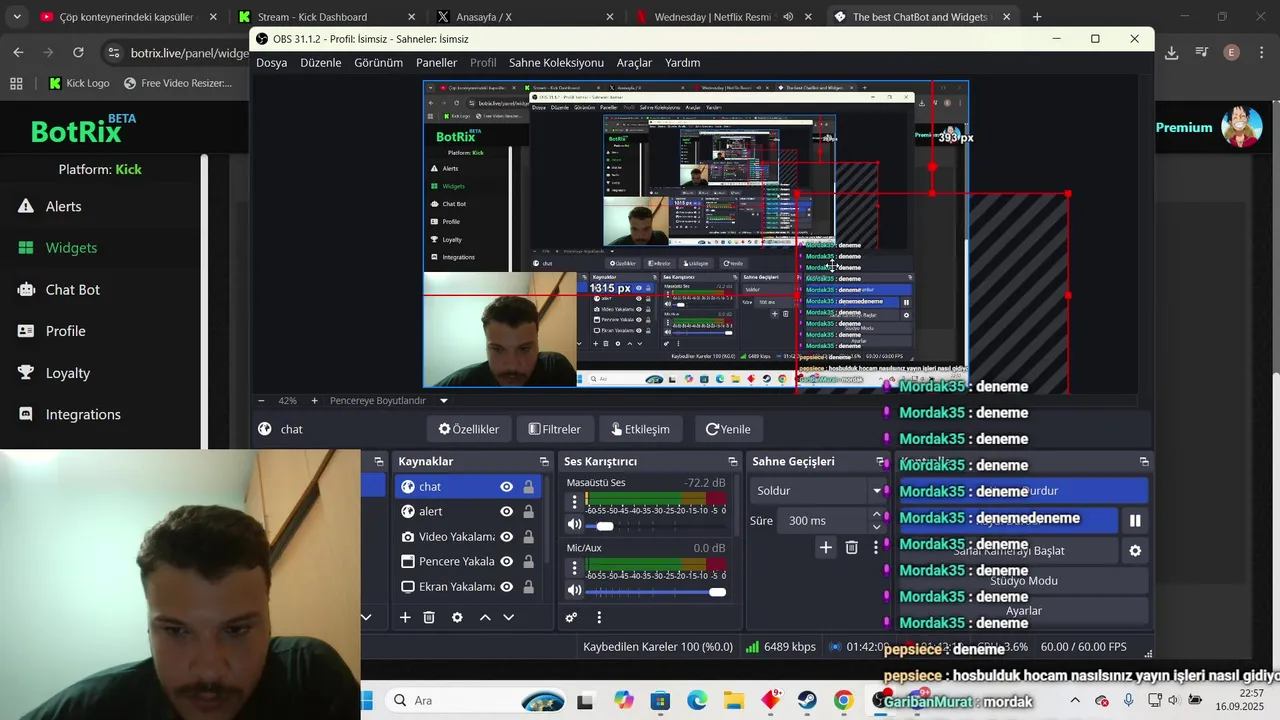The width and height of the screenshot is (1280, 720).
Task: Toggle lock on Ekran Yakalama source
Action: click(x=528, y=587)
